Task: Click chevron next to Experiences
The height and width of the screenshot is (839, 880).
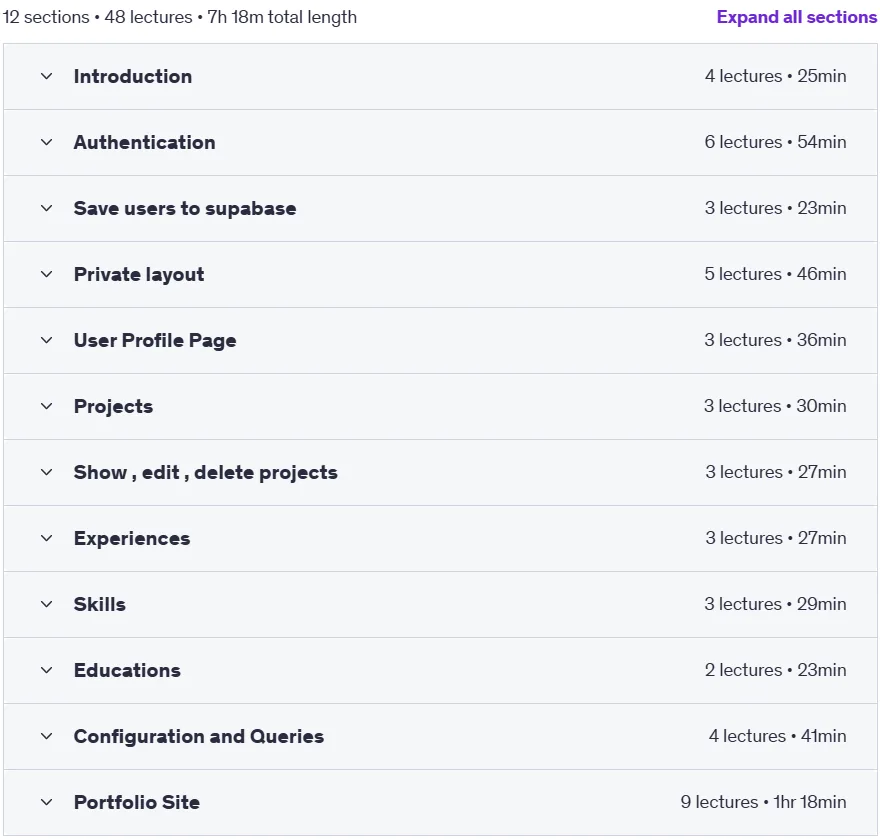Action: point(47,538)
